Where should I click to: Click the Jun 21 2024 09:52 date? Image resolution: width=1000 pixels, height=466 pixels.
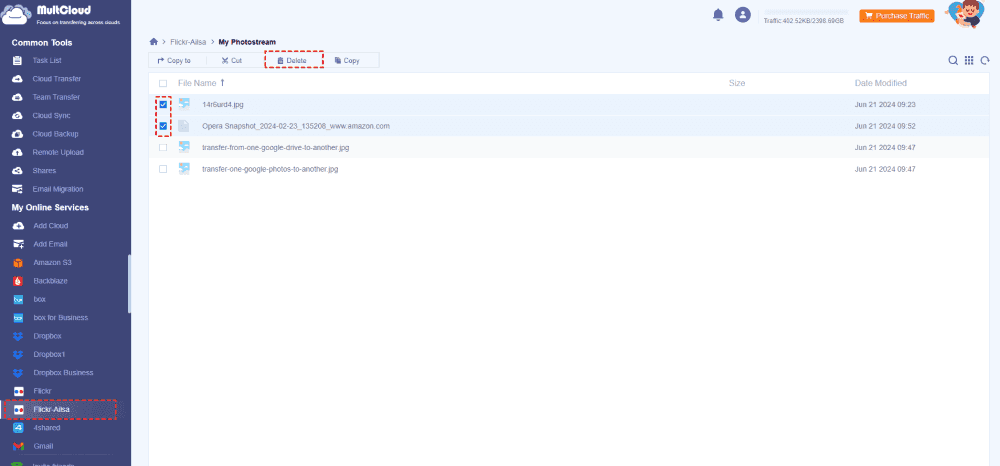click(885, 126)
